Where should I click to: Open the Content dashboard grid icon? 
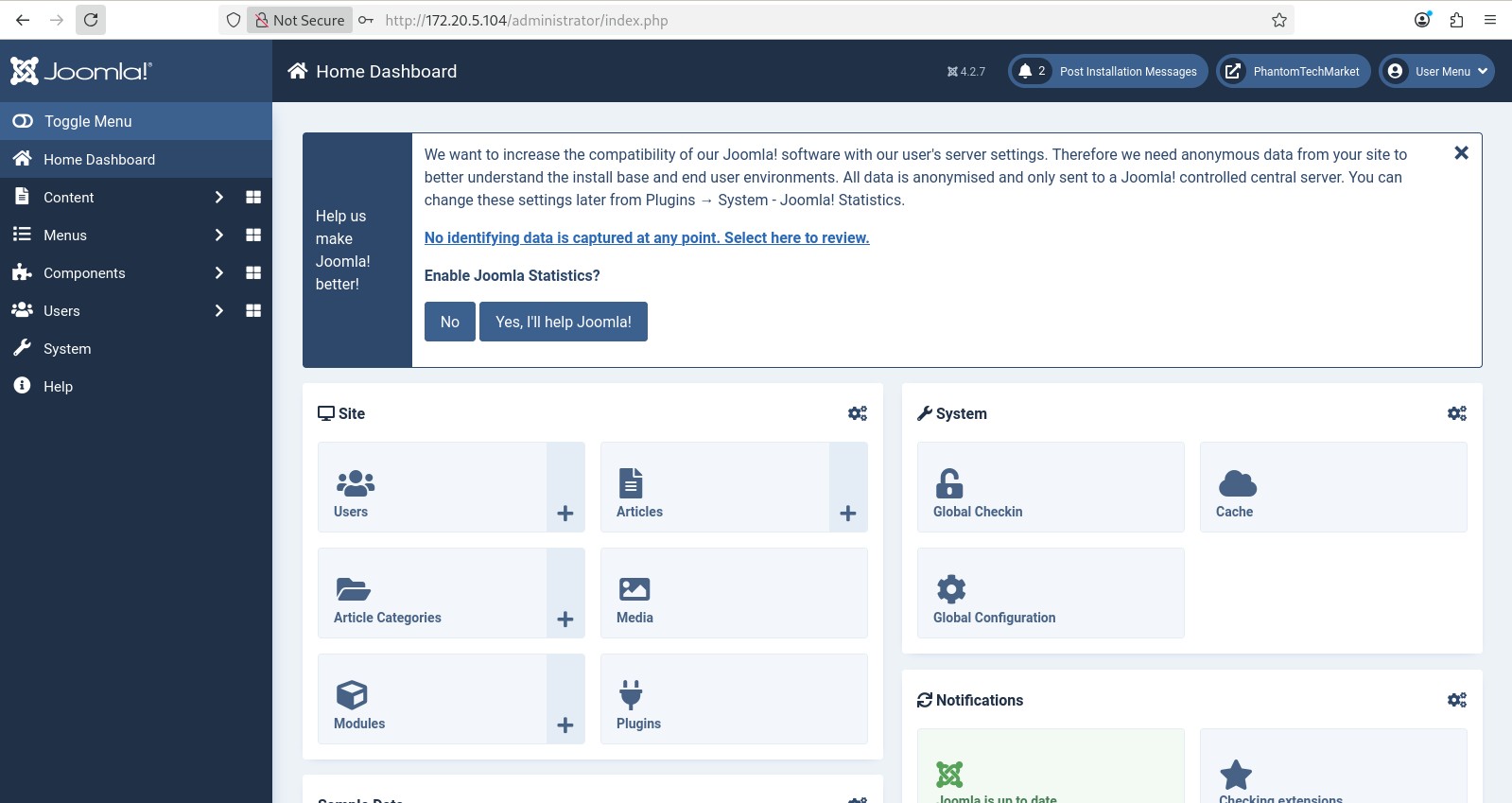pyautogui.click(x=253, y=197)
